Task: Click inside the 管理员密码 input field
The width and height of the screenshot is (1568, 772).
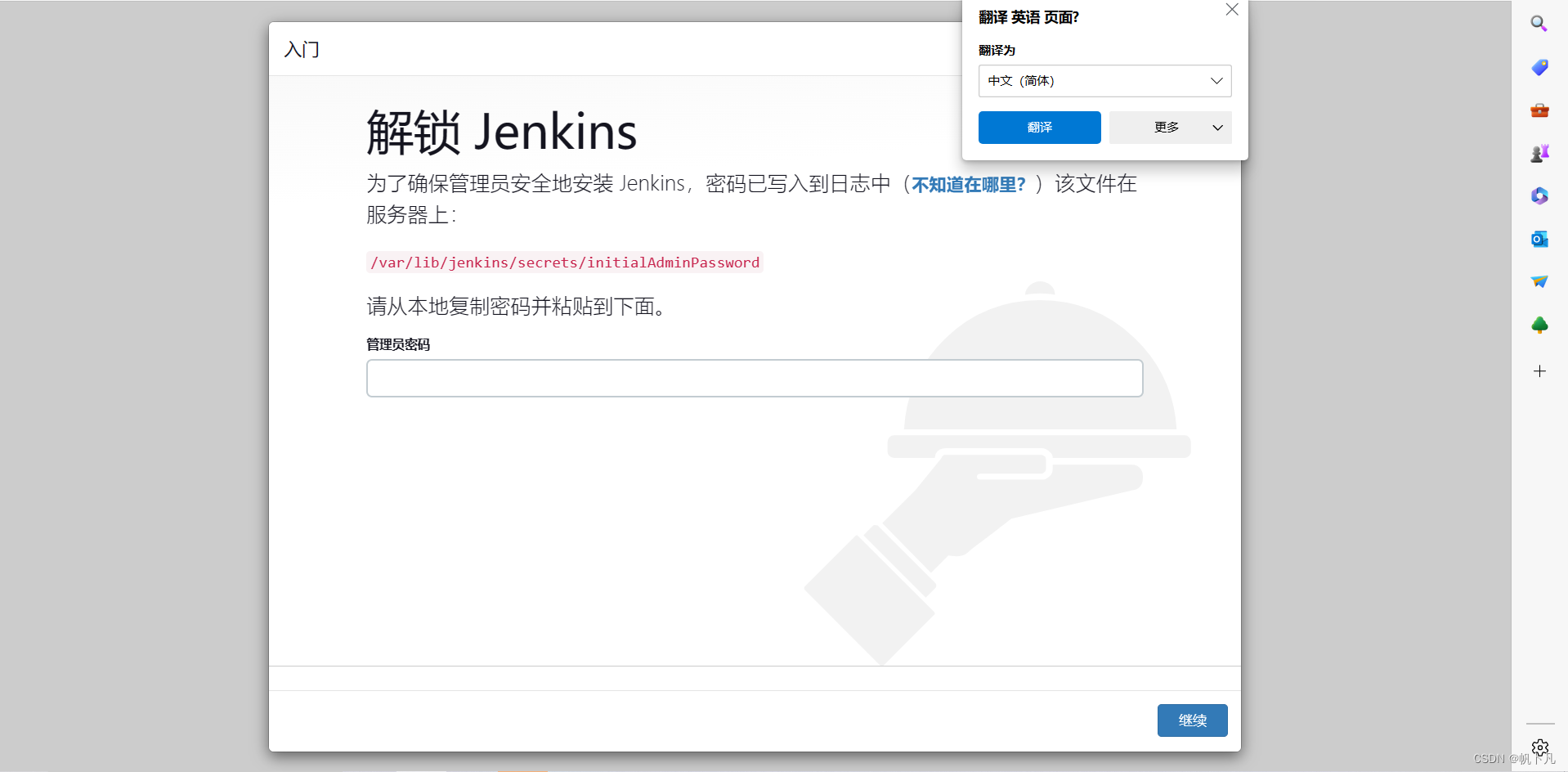Action: click(753, 378)
